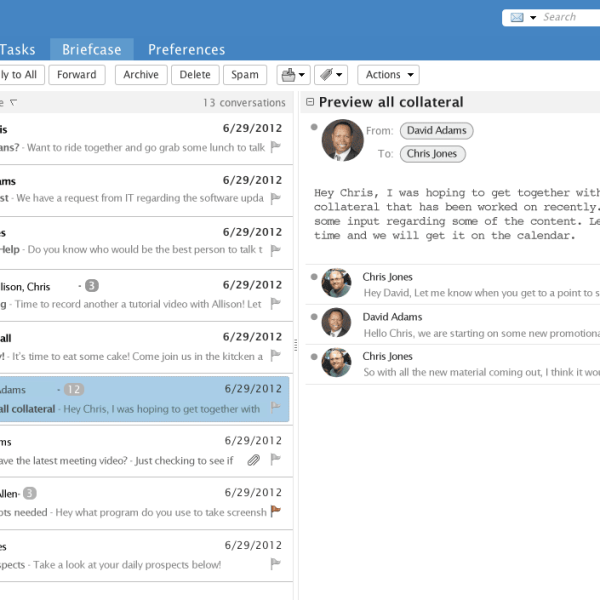This screenshot has width=600, height=600.
Task: Click unread dot beside 'Hello Chris' message
Action: pyautogui.click(x=314, y=317)
